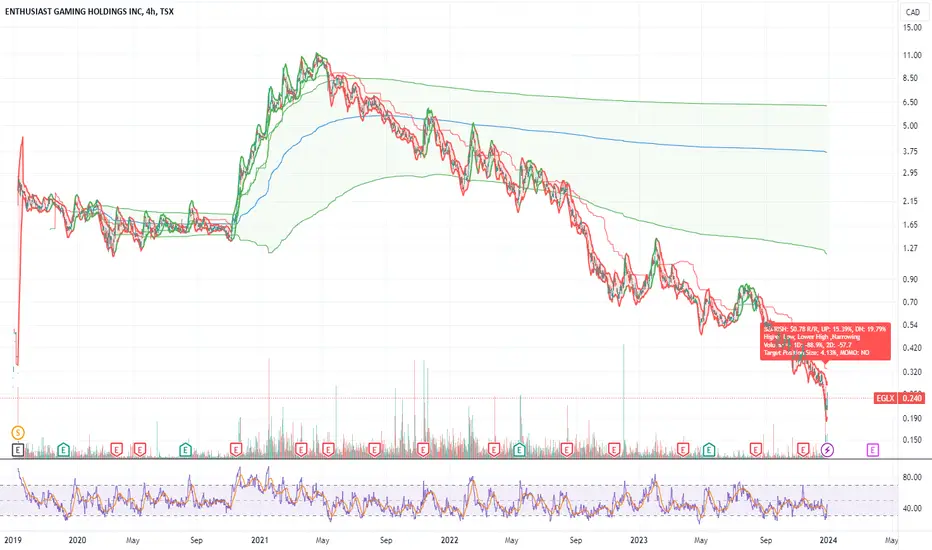Click the 0.420 price axis label
Screen dimensions: 932x550
click(x=912, y=348)
